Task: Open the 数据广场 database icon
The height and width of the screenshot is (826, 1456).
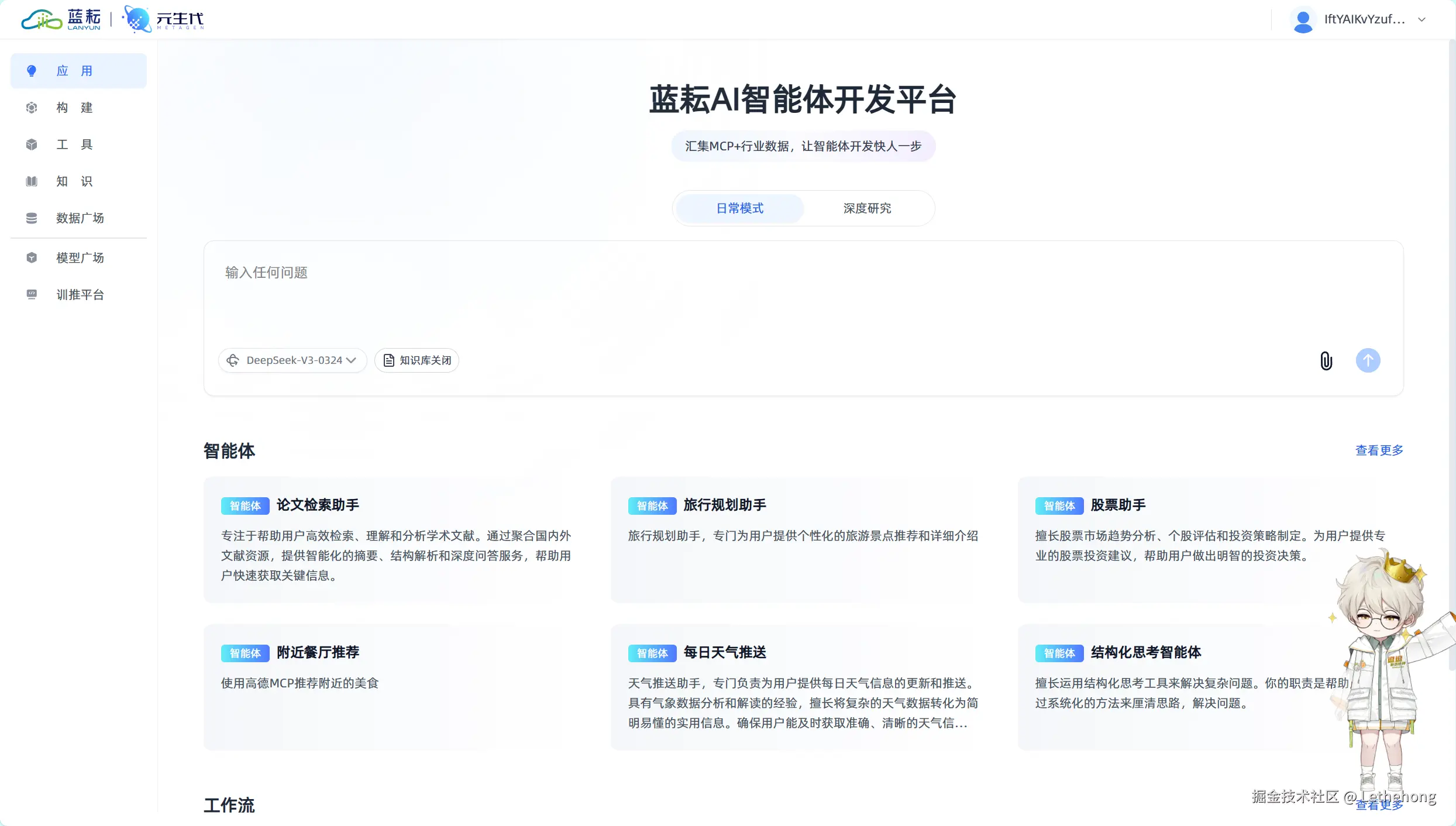Action: tap(32, 218)
